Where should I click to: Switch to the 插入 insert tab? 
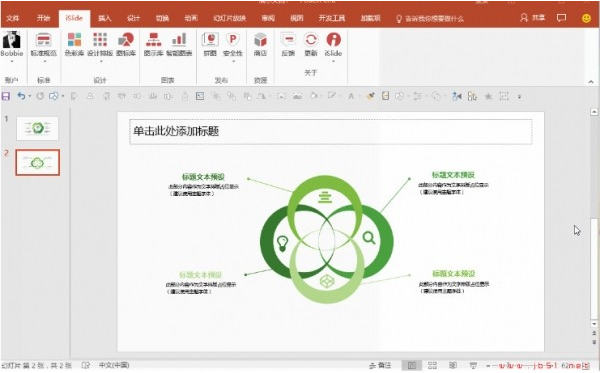coord(104,18)
